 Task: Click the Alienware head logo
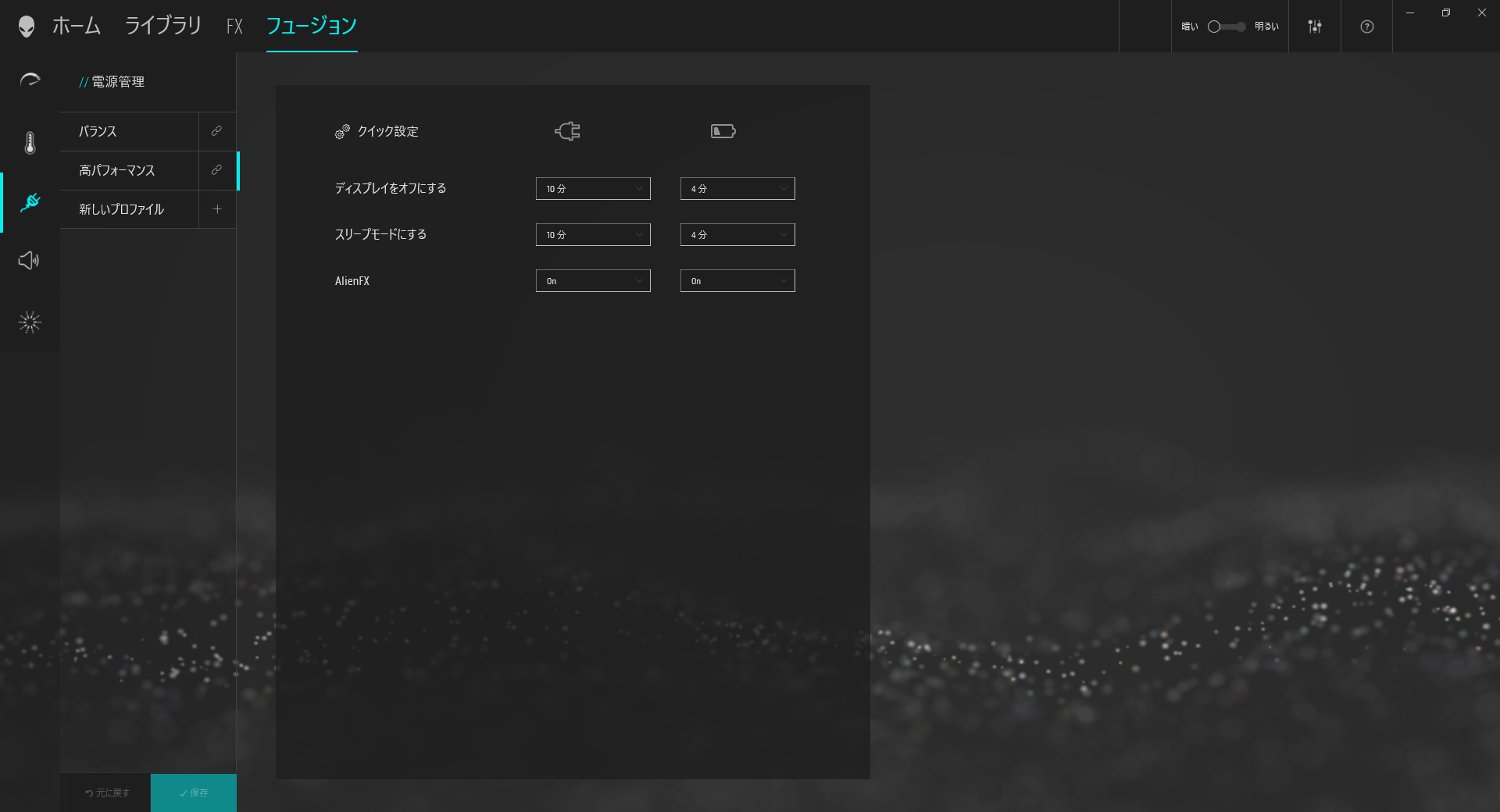pos(27,27)
